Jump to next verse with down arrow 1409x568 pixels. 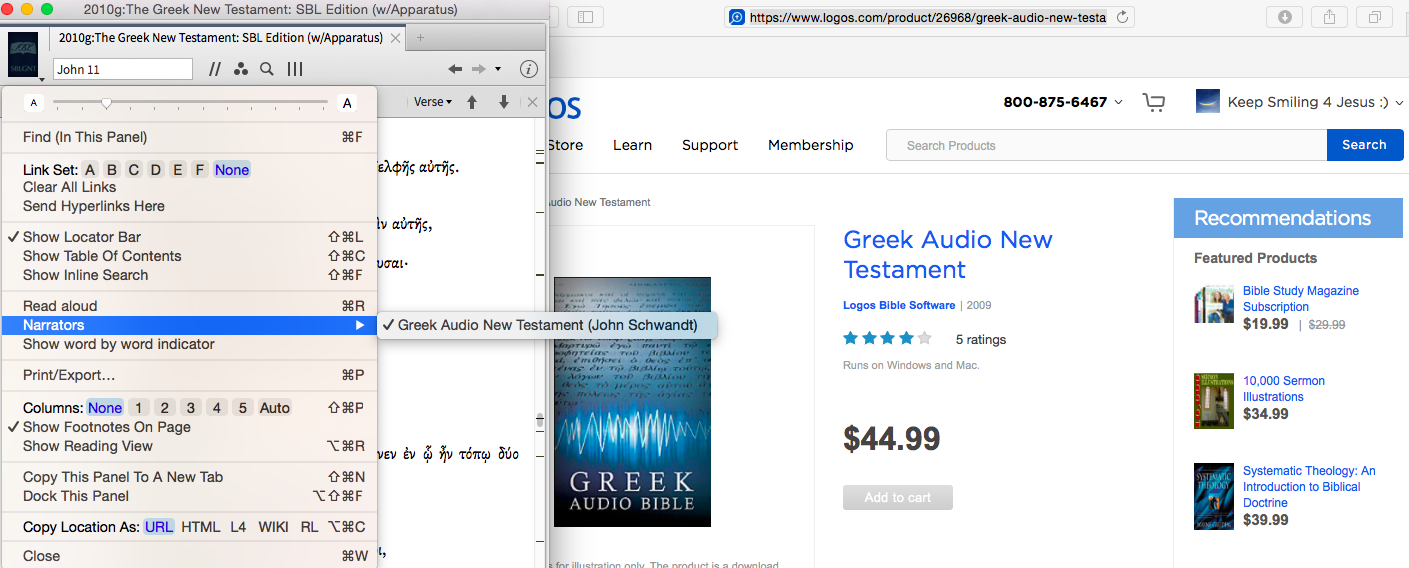(504, 102)
